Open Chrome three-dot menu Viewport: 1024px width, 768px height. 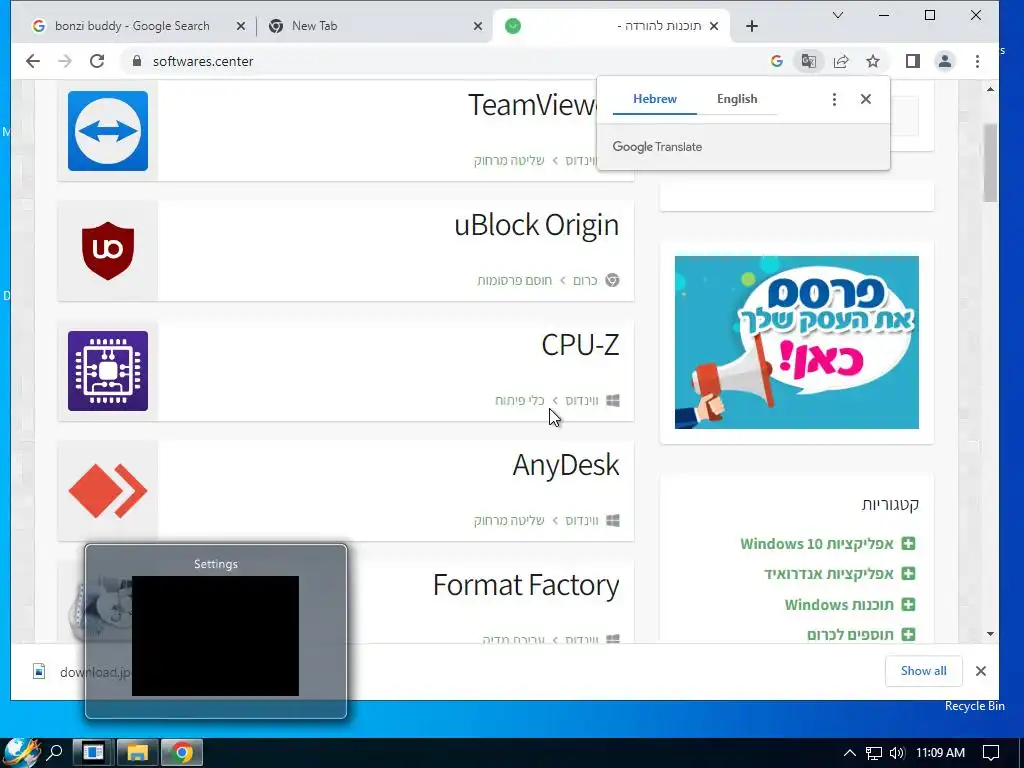coord(977,61)
